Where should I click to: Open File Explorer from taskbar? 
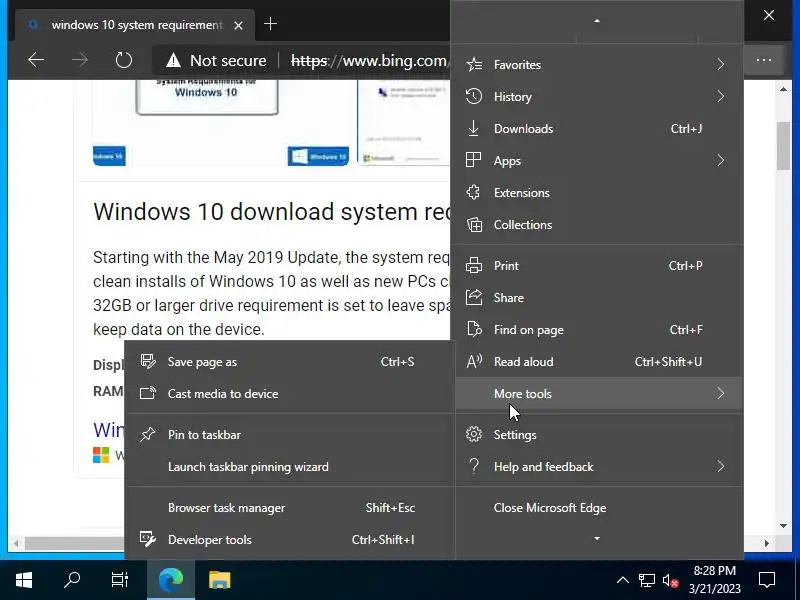click(220, 580)
